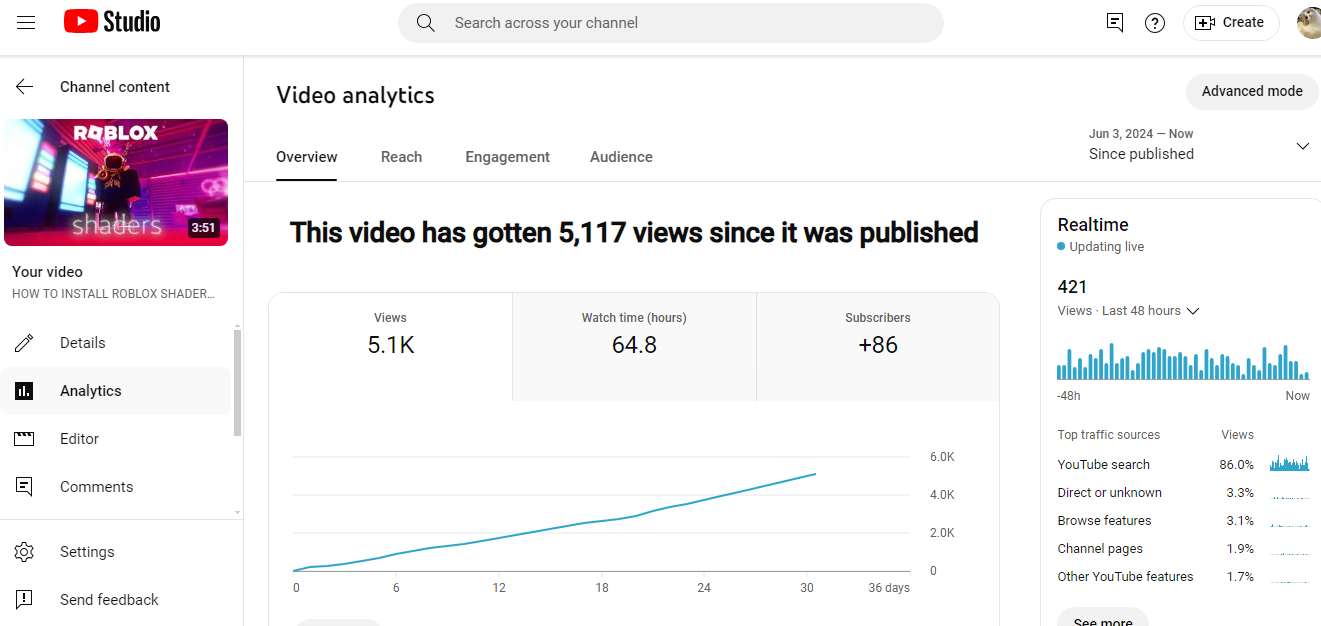Screen dimensions: 1321x626
Task: Select the Views 5.1K metric card
Action: click(390, 347)
